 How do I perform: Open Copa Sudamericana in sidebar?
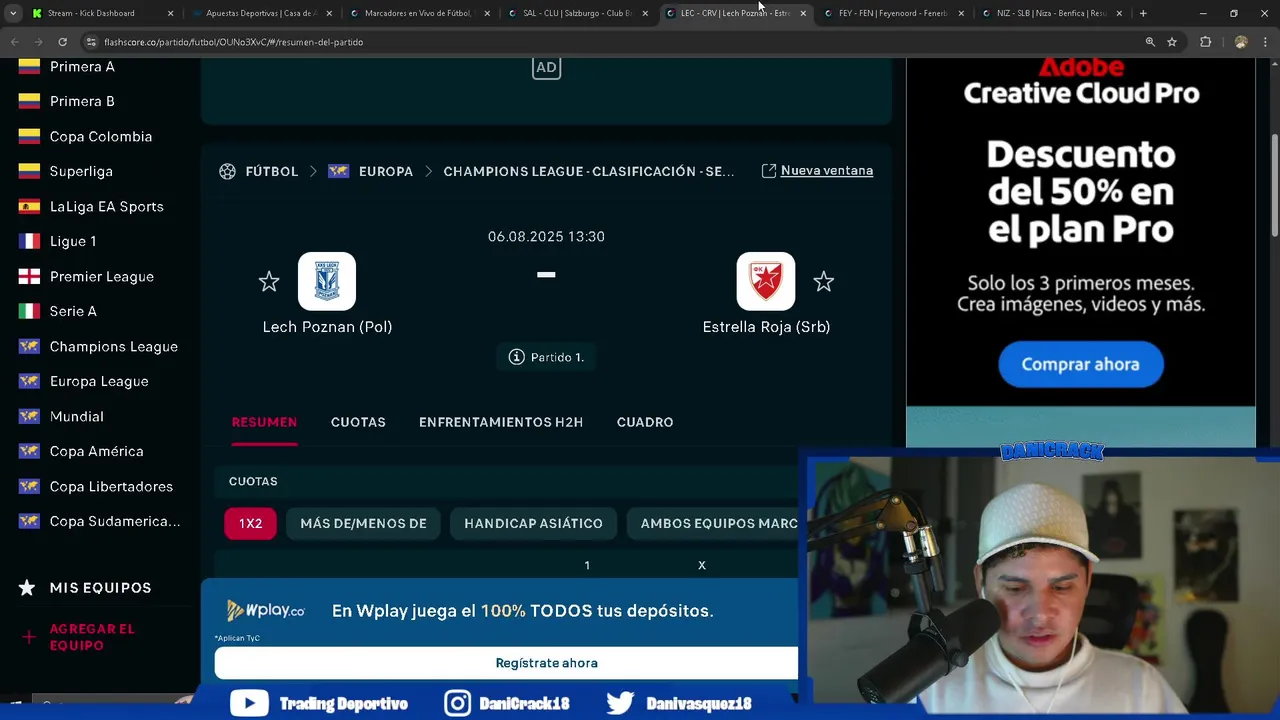tap(115, 521)
